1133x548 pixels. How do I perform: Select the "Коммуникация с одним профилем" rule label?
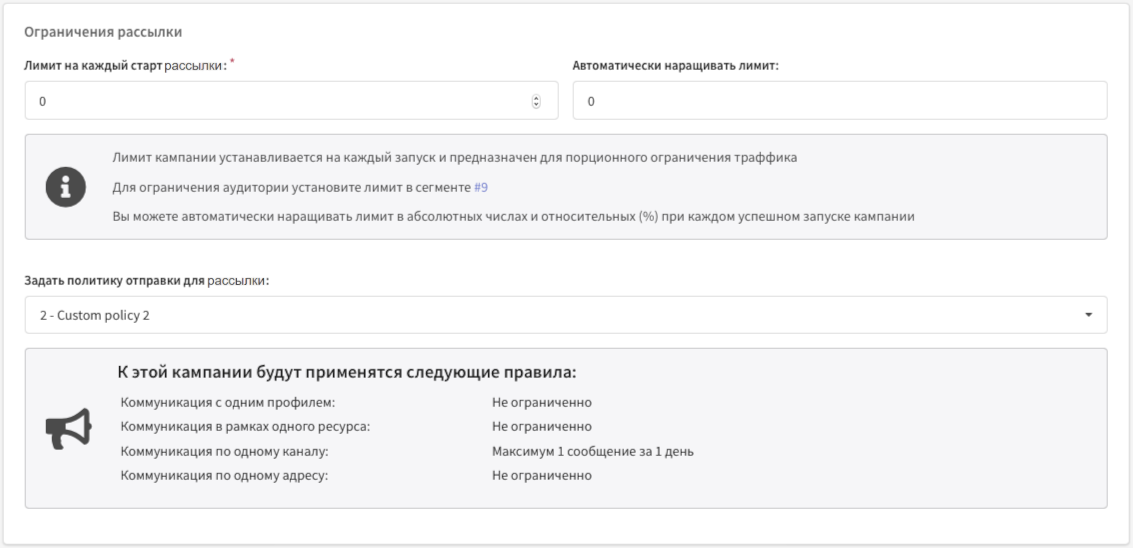226,403
